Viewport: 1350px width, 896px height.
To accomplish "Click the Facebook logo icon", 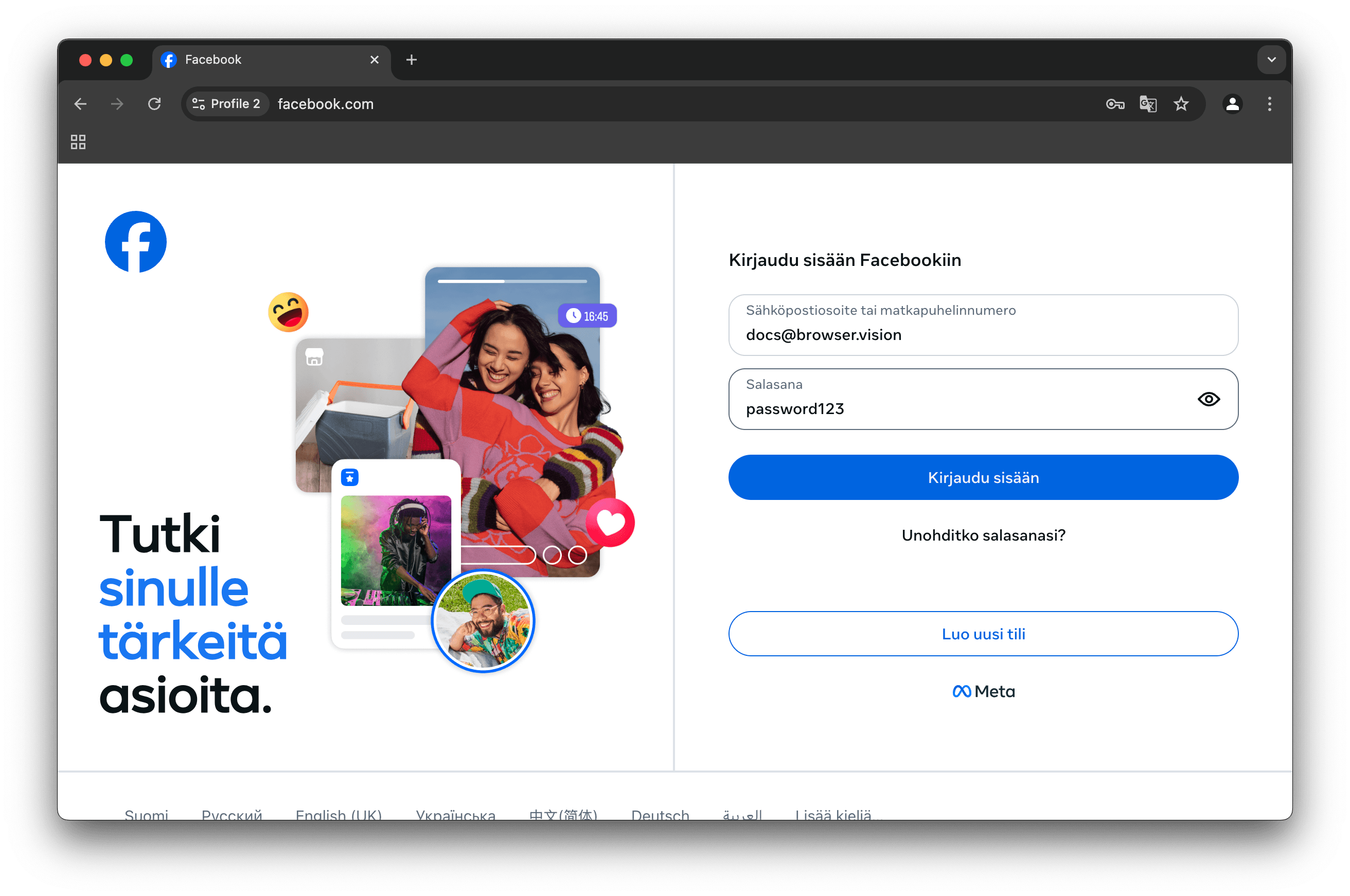I will pos(135,242).
